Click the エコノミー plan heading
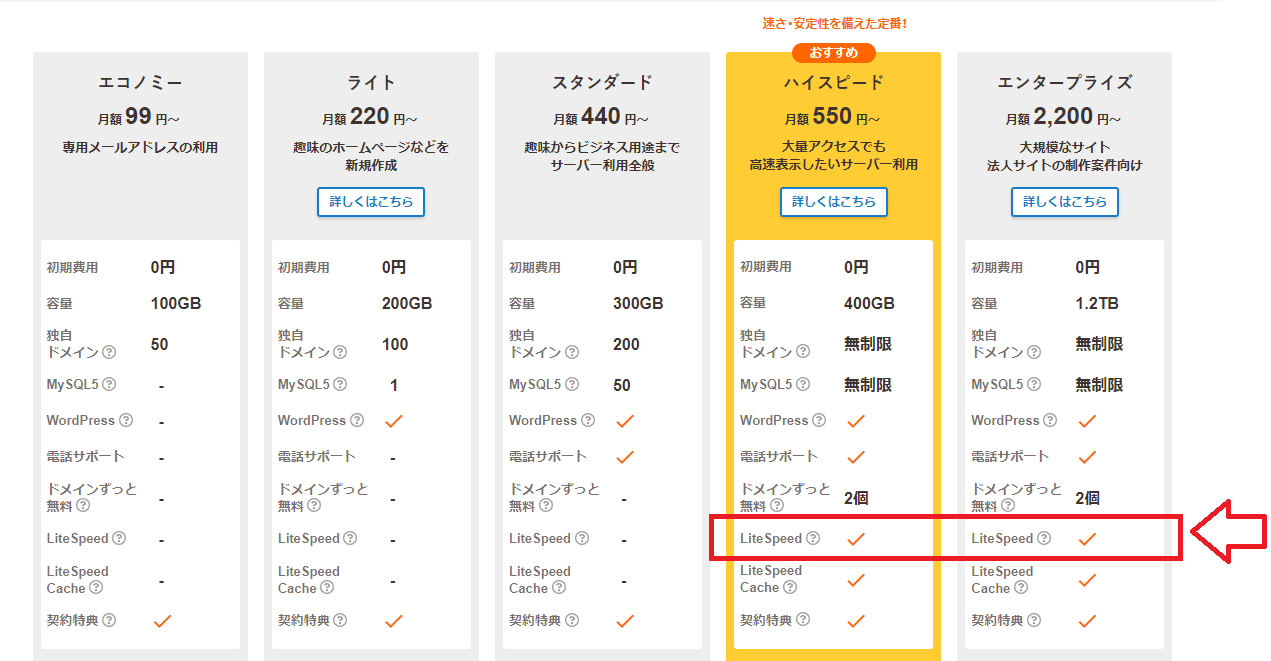Viewport: 1271px width, 661px height. (x=140, y=82)
